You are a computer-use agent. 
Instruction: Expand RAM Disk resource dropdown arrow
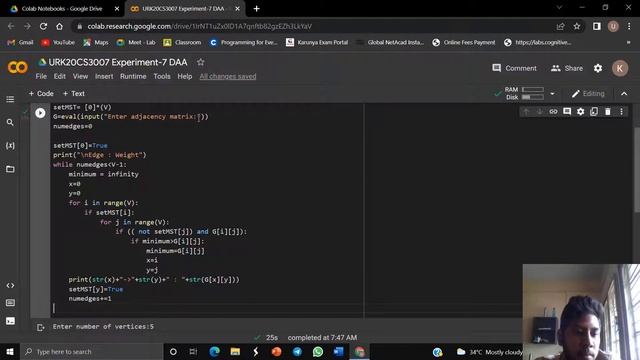552,93
